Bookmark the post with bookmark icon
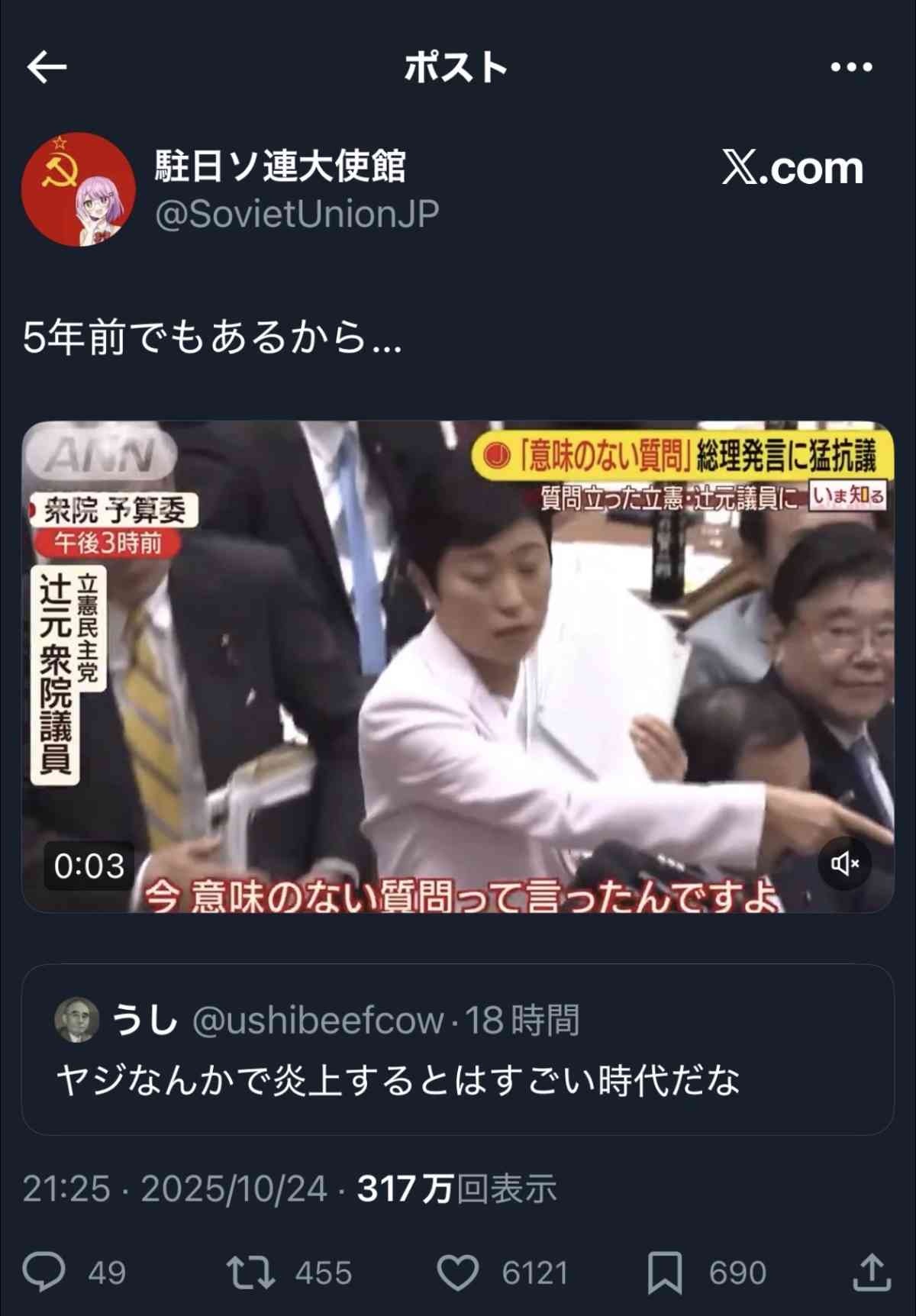The image size is (916, 1316). (665, 1273)
